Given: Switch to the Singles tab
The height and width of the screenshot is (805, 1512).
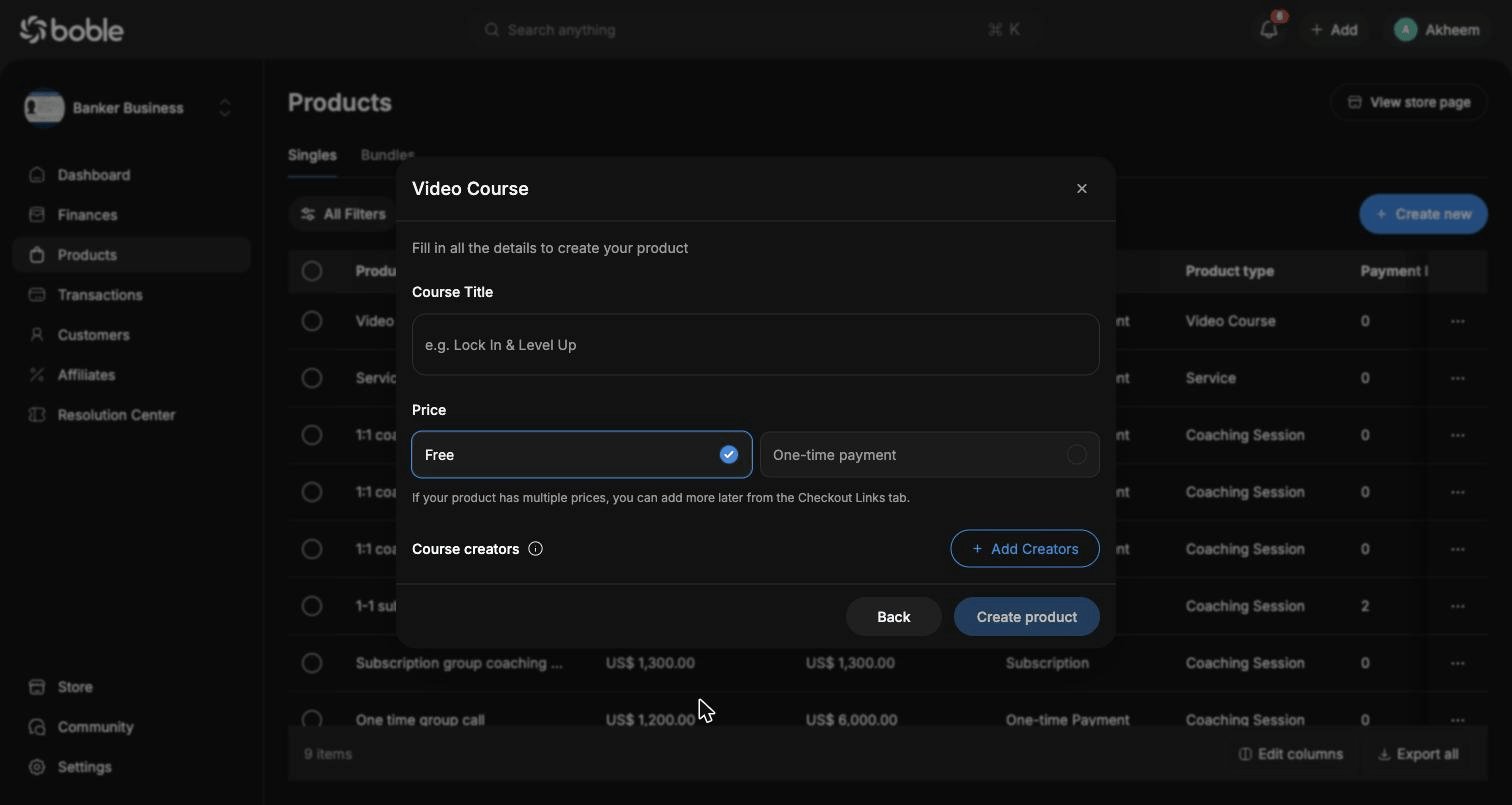Looking at the screenshot, I should click(x=312, y=155).
